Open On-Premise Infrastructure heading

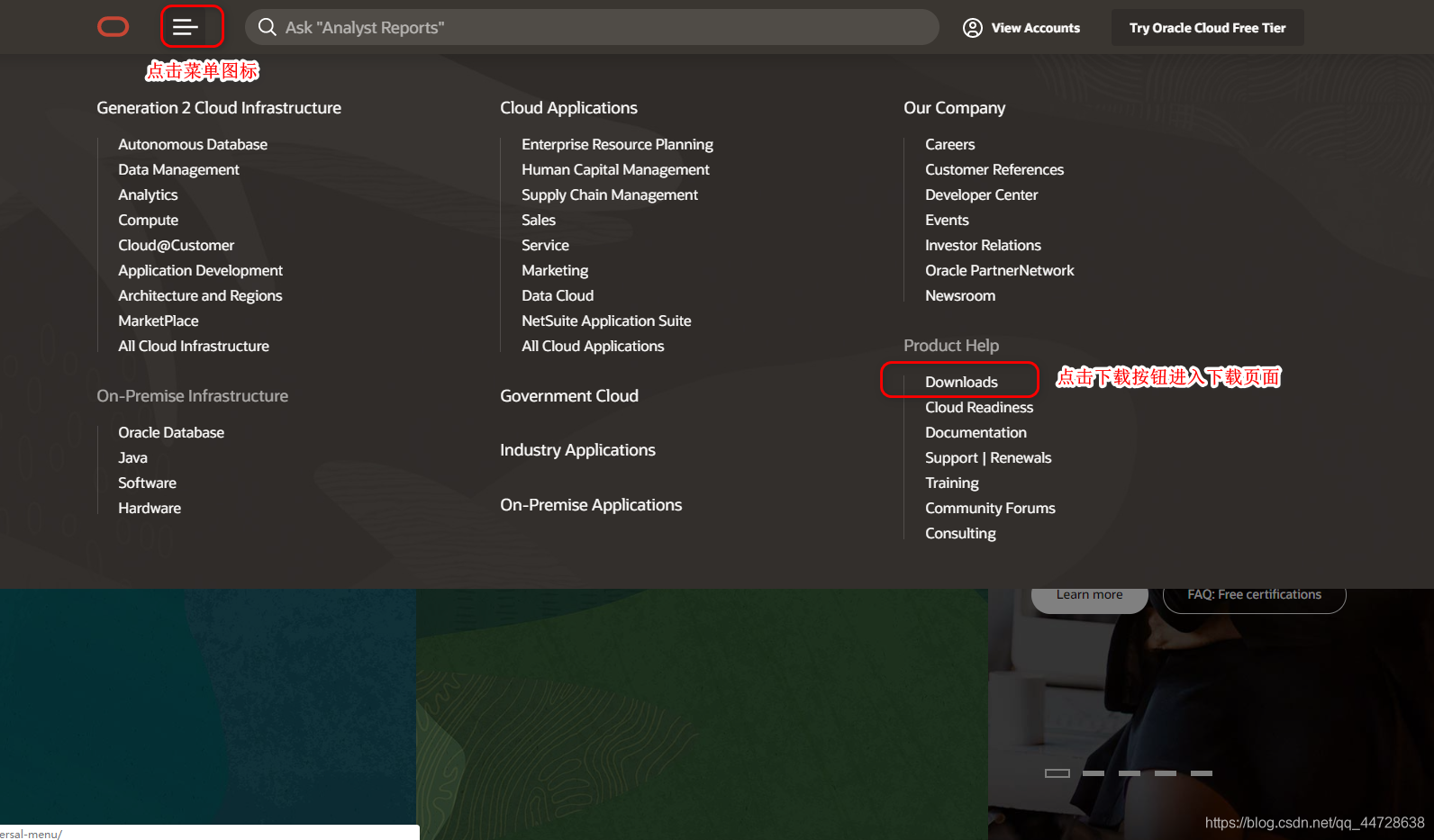[x=192, y=396]
